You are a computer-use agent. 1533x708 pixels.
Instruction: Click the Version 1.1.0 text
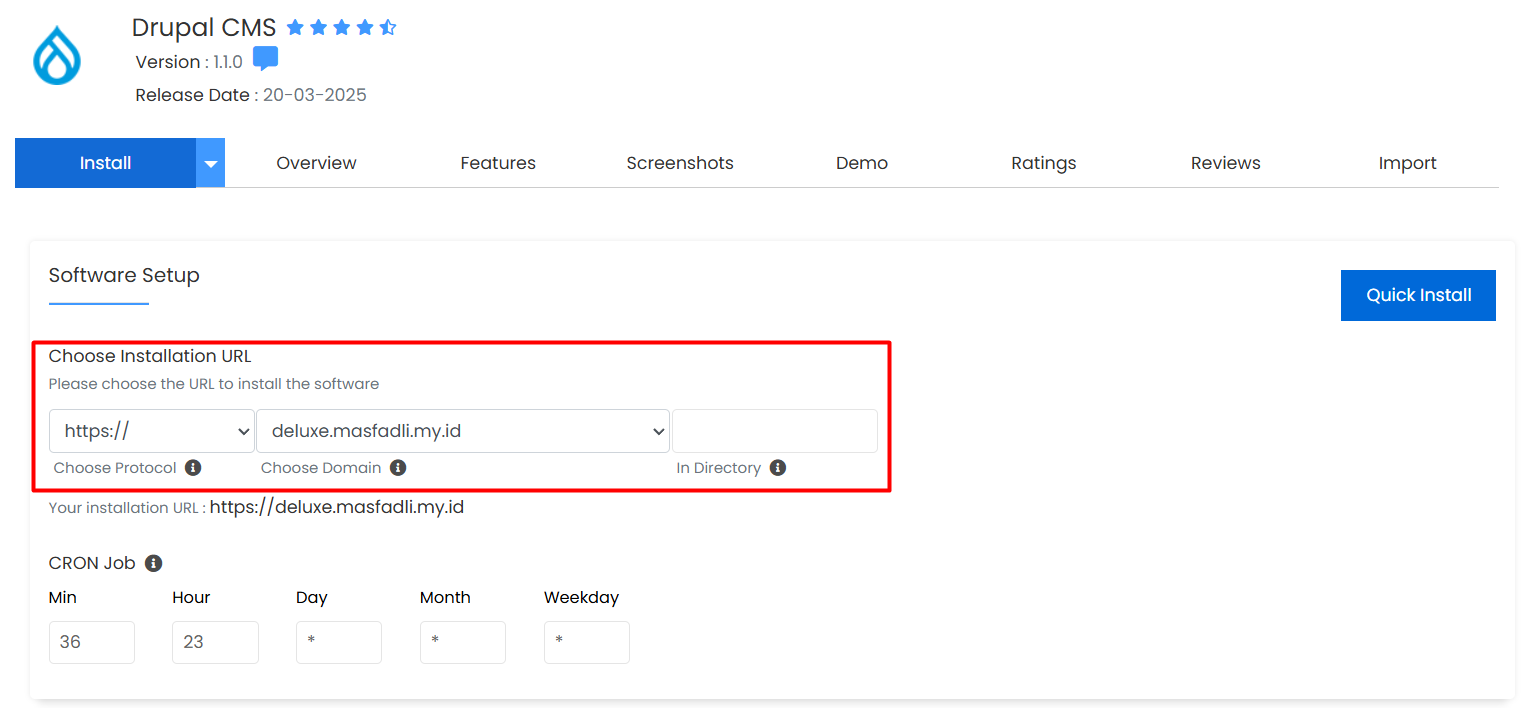(189, 62)
